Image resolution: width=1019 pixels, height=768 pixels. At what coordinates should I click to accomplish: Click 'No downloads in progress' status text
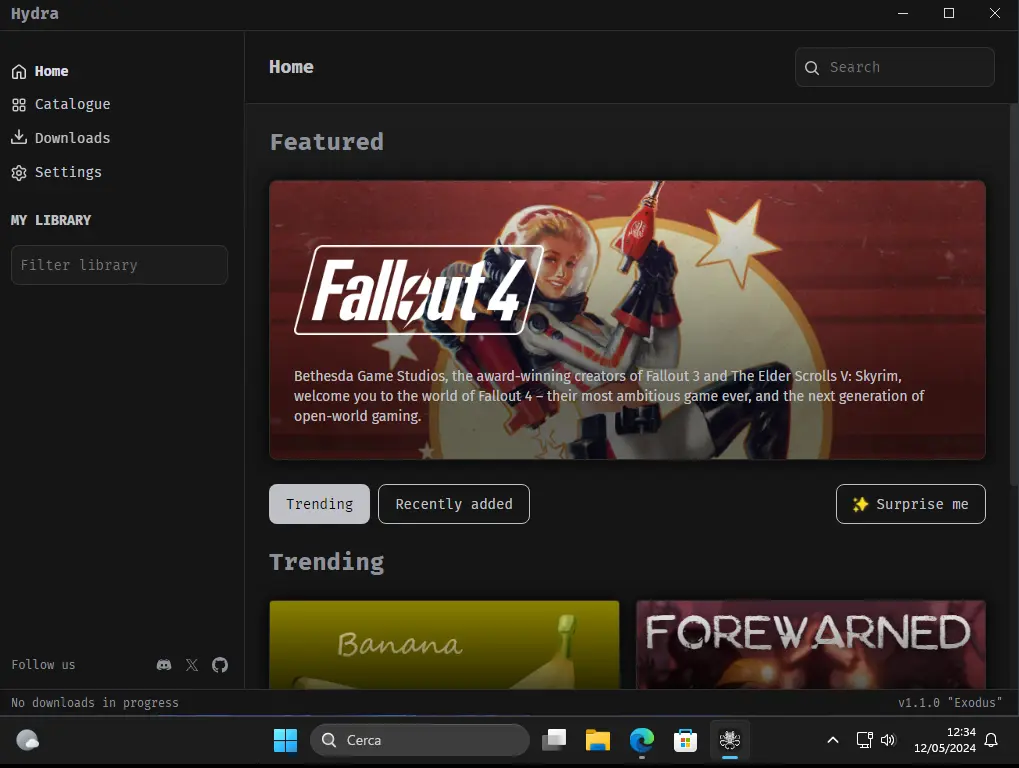pyautogui.click(x=95, y=702)
